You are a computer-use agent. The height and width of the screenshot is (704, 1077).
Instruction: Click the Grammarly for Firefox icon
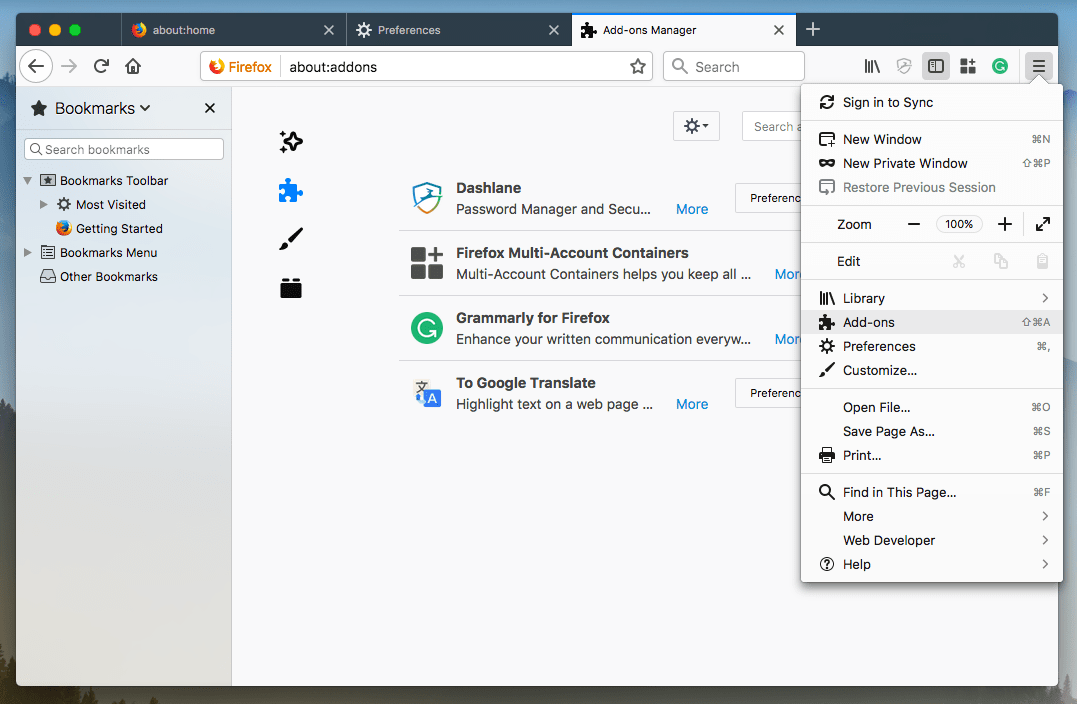[x=427, y=328]
